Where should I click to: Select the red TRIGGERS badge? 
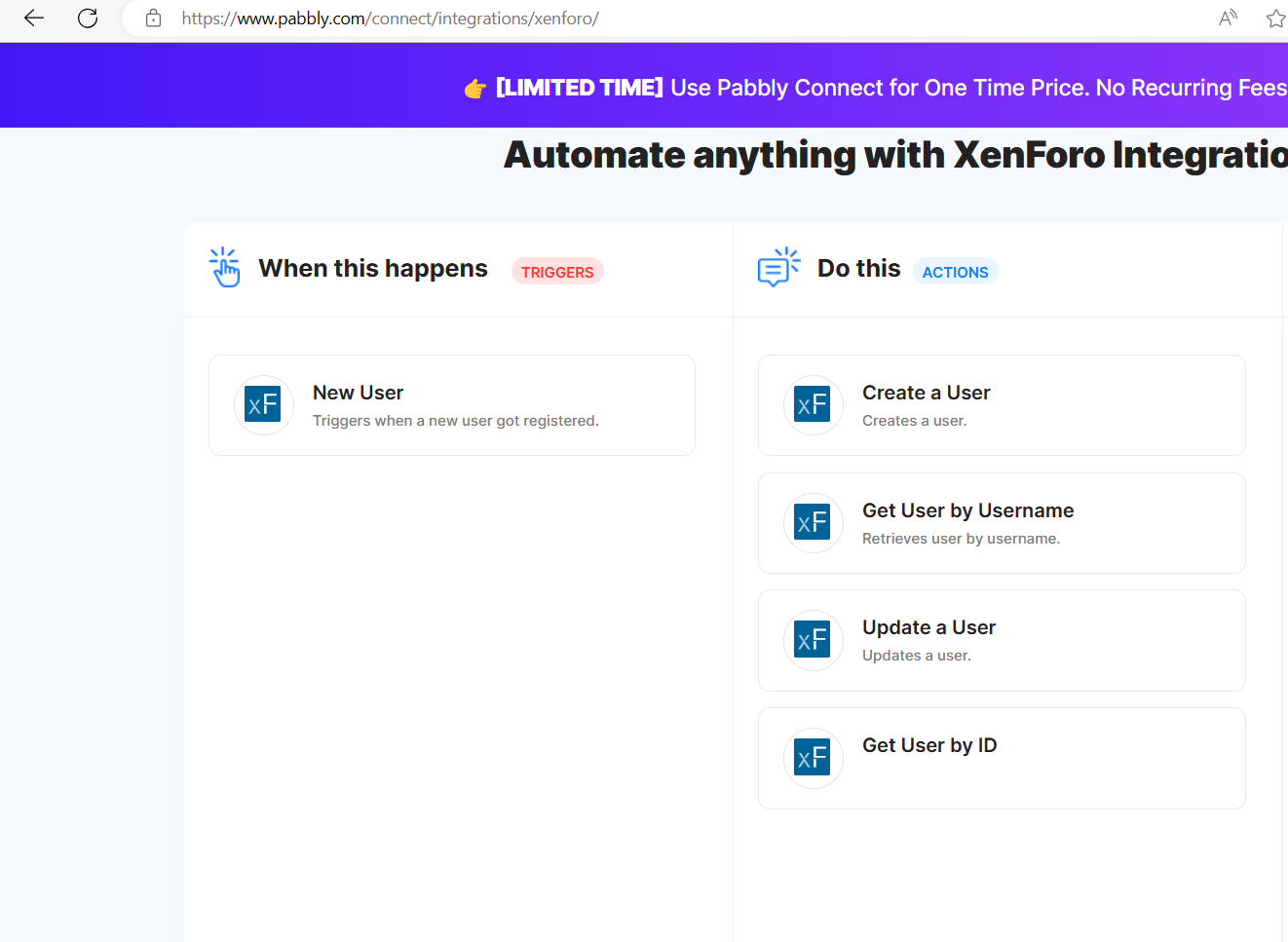pos(557,272)
